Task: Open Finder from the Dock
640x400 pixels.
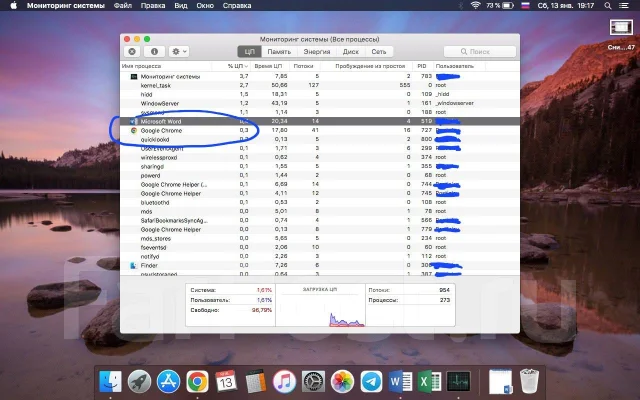Action: pyautogui.click(x=111, y=382)
